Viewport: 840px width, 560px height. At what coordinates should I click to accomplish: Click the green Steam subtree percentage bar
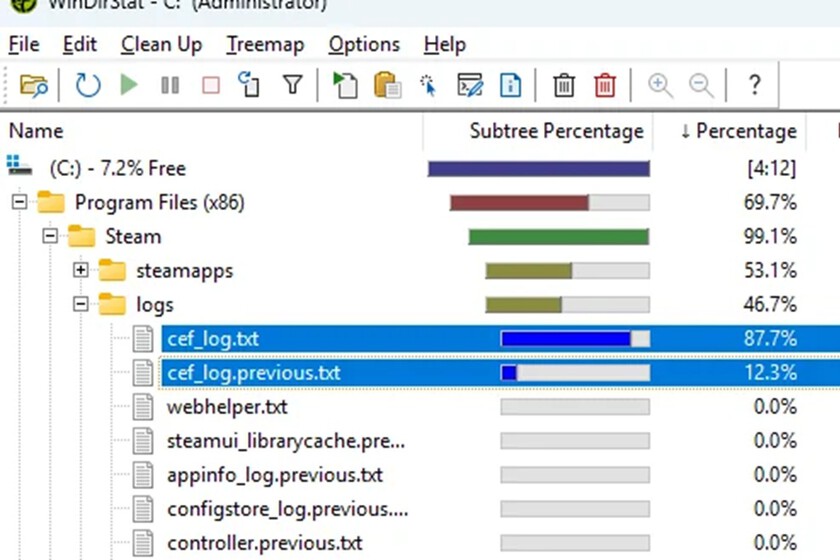tap(559, 236)
